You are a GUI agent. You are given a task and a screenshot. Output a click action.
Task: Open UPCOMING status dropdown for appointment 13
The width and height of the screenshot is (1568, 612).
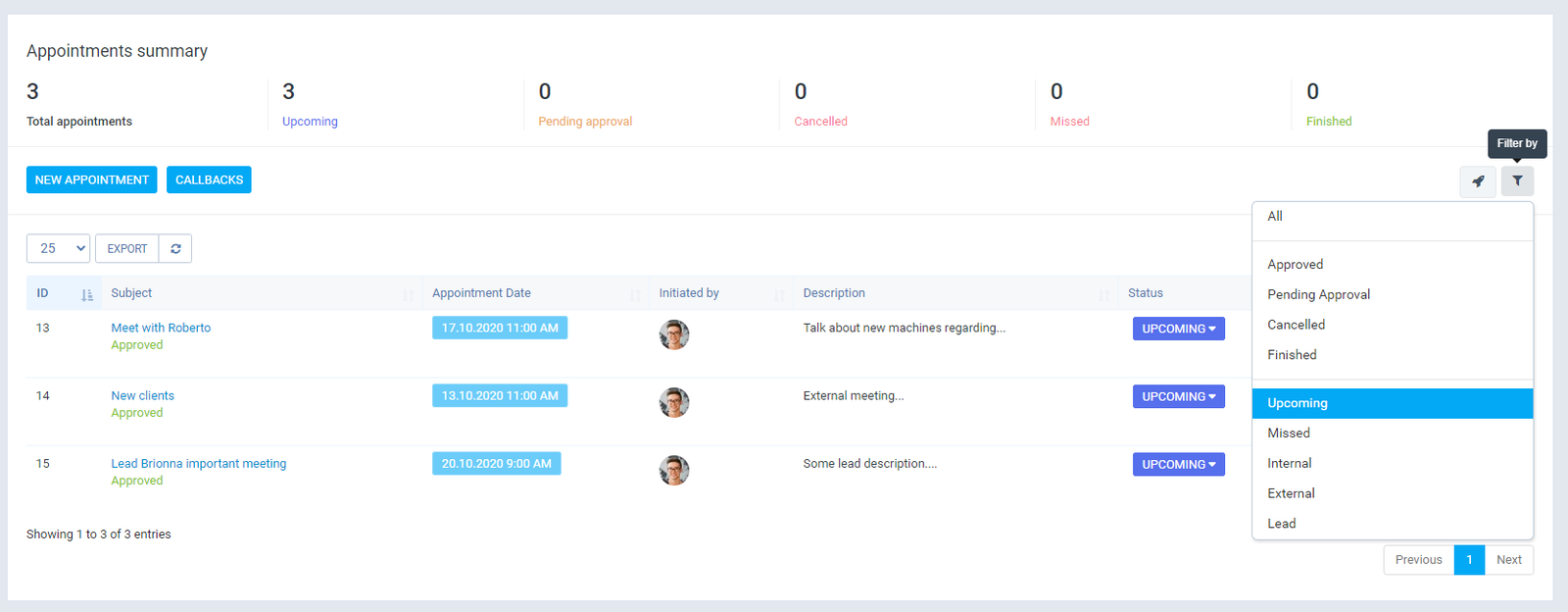pyautogui.click(x=1178, y=330)
